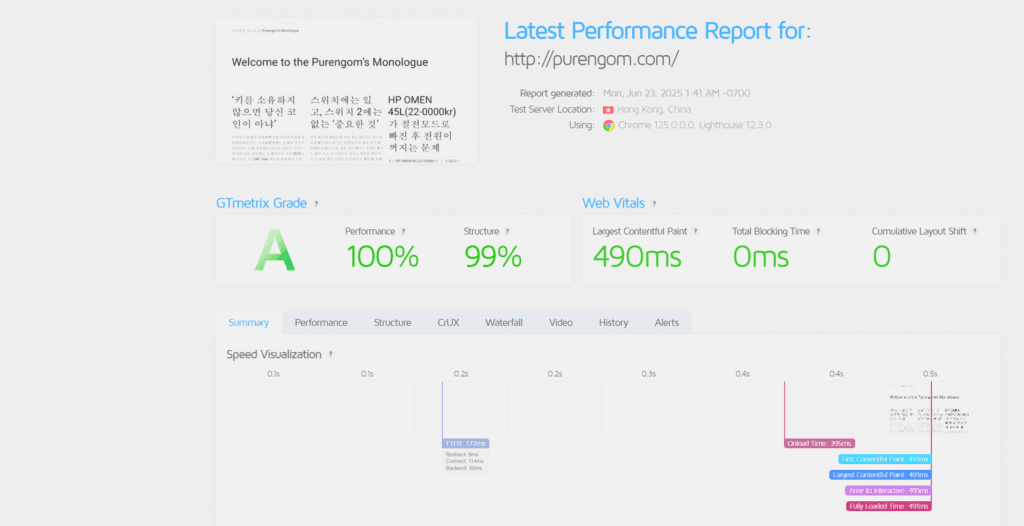Open the CrUX tab
1024x526 pixels.
point(449,323)
